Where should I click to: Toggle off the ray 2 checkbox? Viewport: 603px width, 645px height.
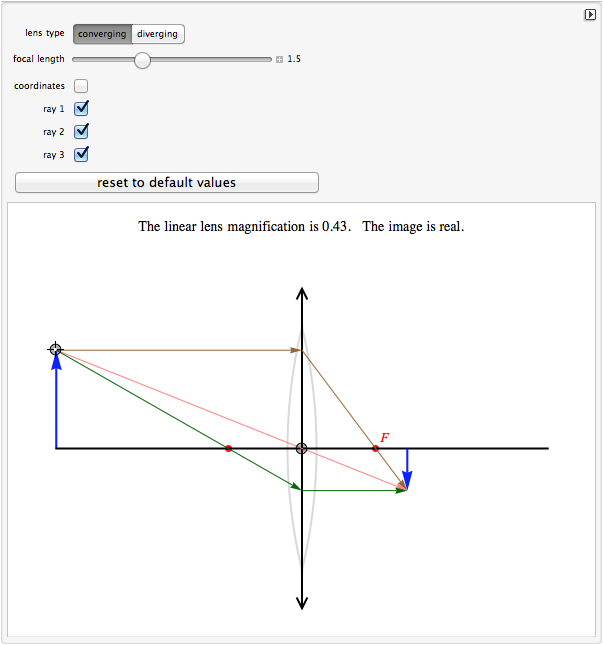pyautogui.click(x=81, y=132)
